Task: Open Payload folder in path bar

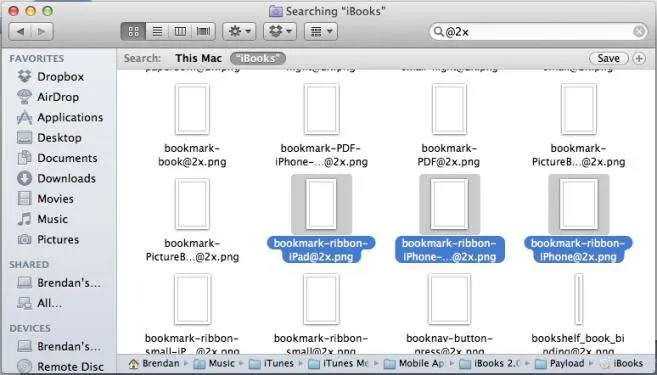Action: tap(561, 363)
